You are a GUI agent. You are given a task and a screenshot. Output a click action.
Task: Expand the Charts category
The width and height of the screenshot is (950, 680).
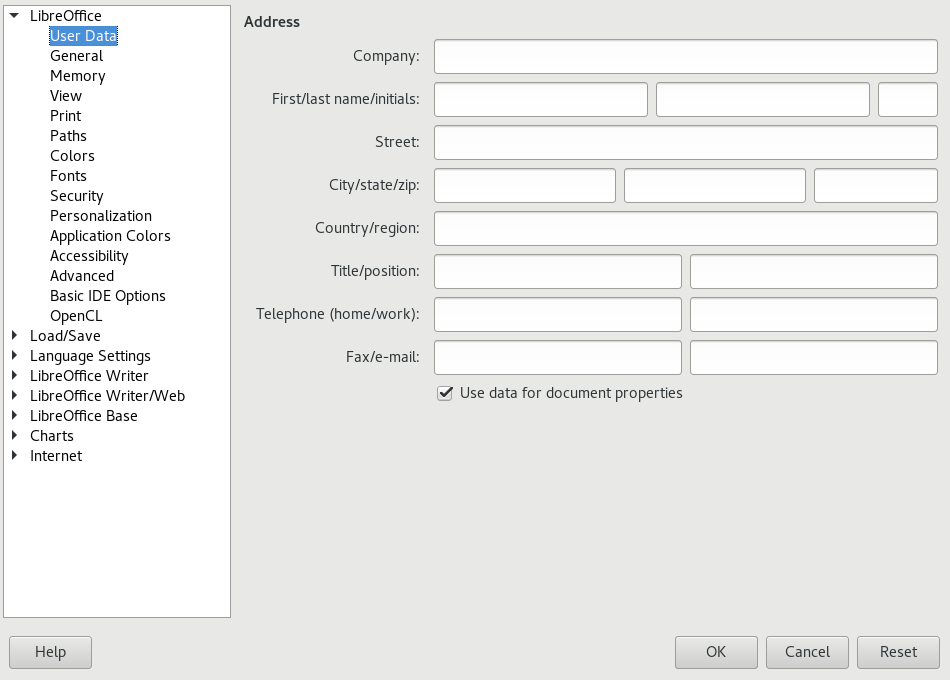(x=15, y=436)
